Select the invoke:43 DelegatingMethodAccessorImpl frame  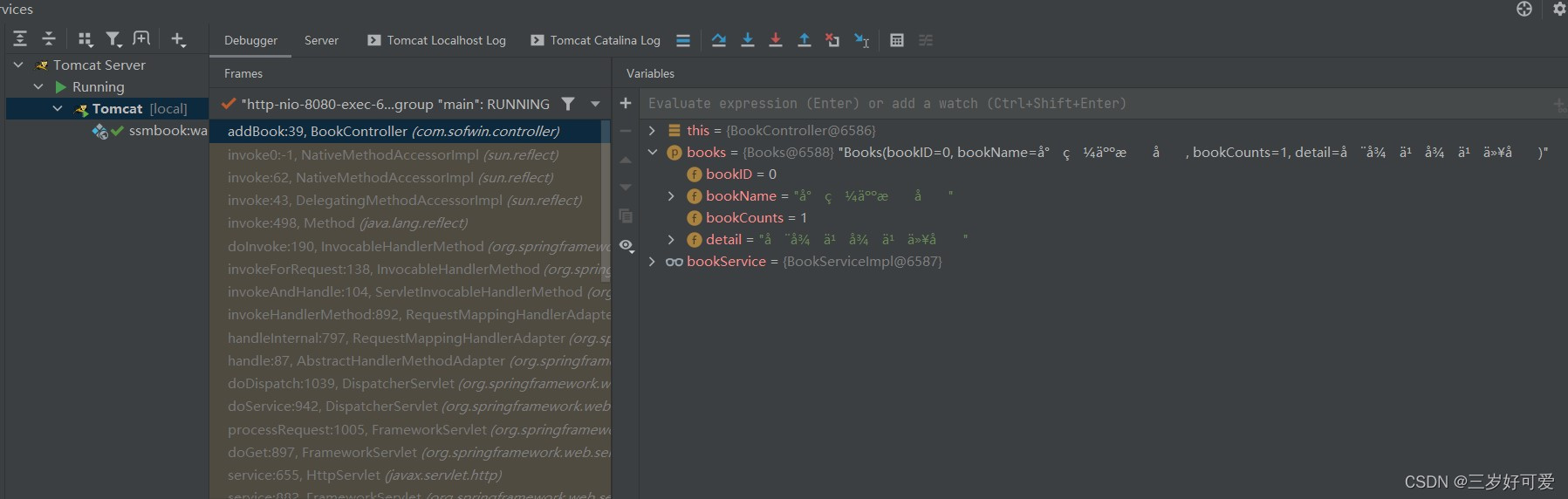[x=406, y=200]
